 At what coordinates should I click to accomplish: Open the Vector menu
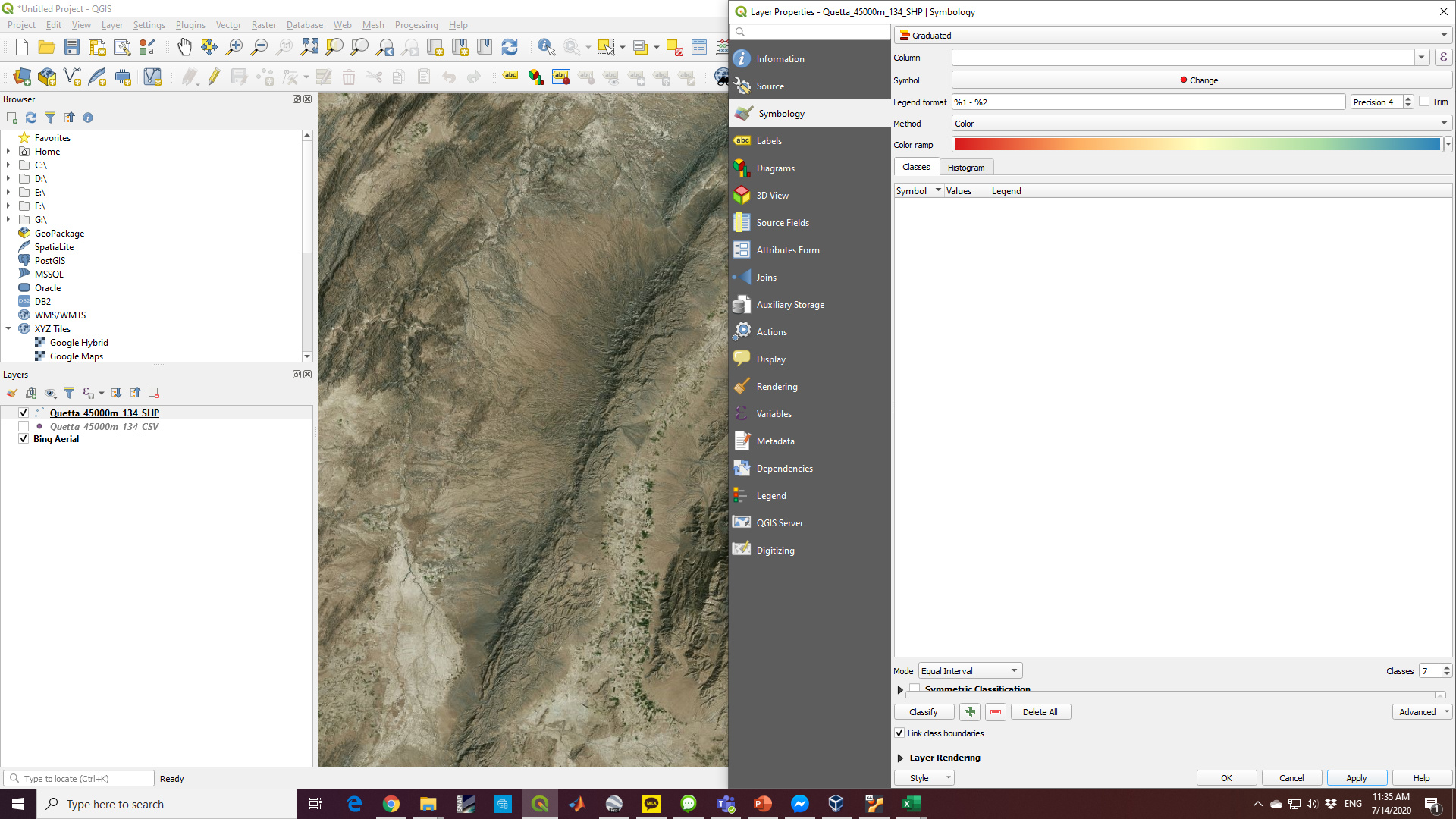click(x=228, y=25)
